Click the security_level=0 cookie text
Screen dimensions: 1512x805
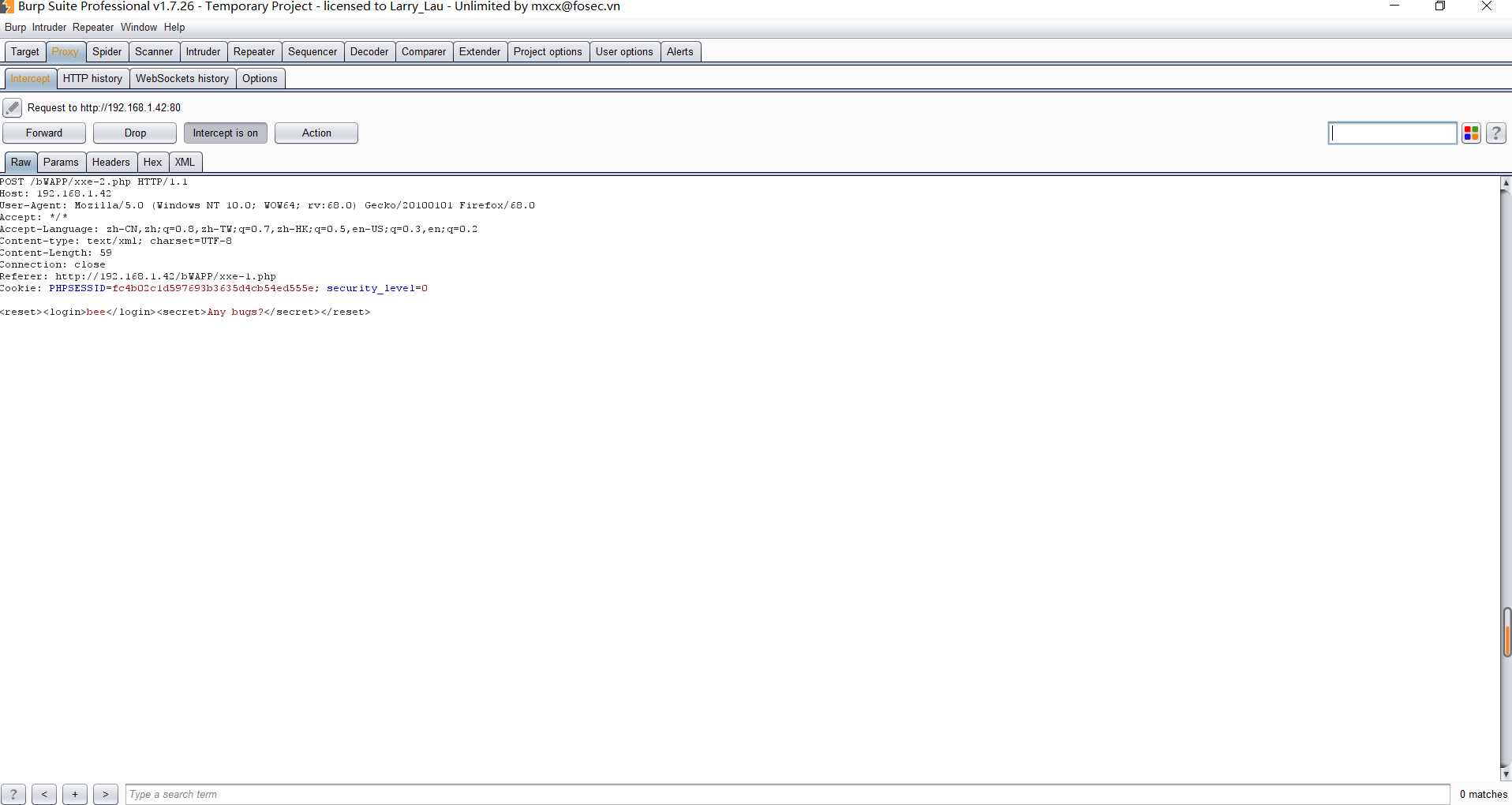click(x=377, y=289)
